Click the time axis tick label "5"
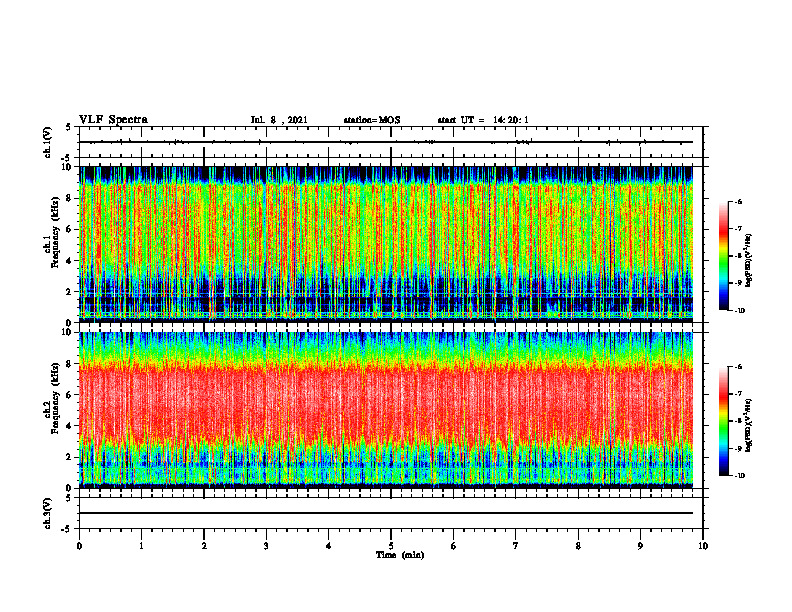The height and width of the screenshot is (612, 792). click(x=391, y=546)
